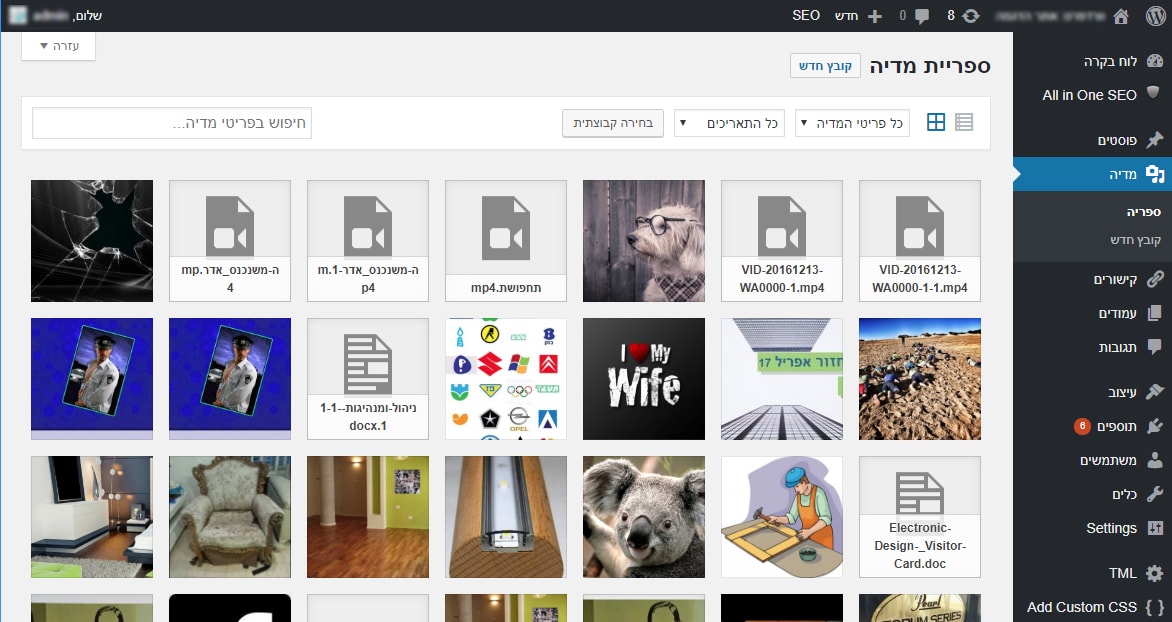Select the Electronic-Design-_Visitor-Card.doc file
The height and width of the screenshot is (622, 1172).
(x=919, y=517)
